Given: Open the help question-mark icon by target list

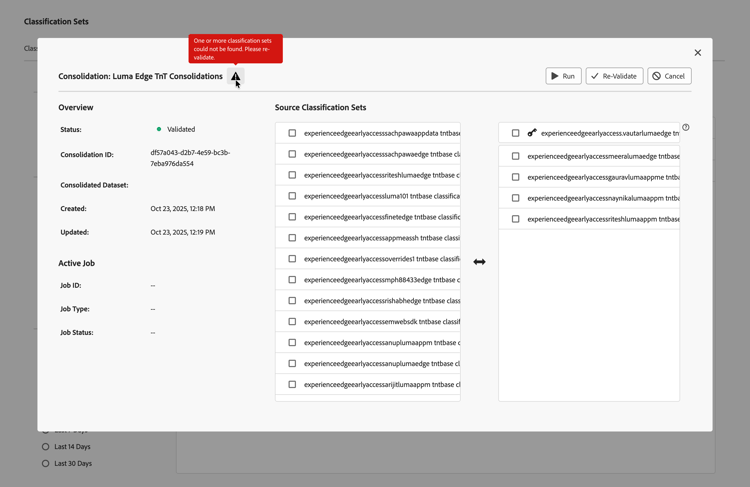Looking at the screenshot, I should pyautogui.click(x=685, y=127).
